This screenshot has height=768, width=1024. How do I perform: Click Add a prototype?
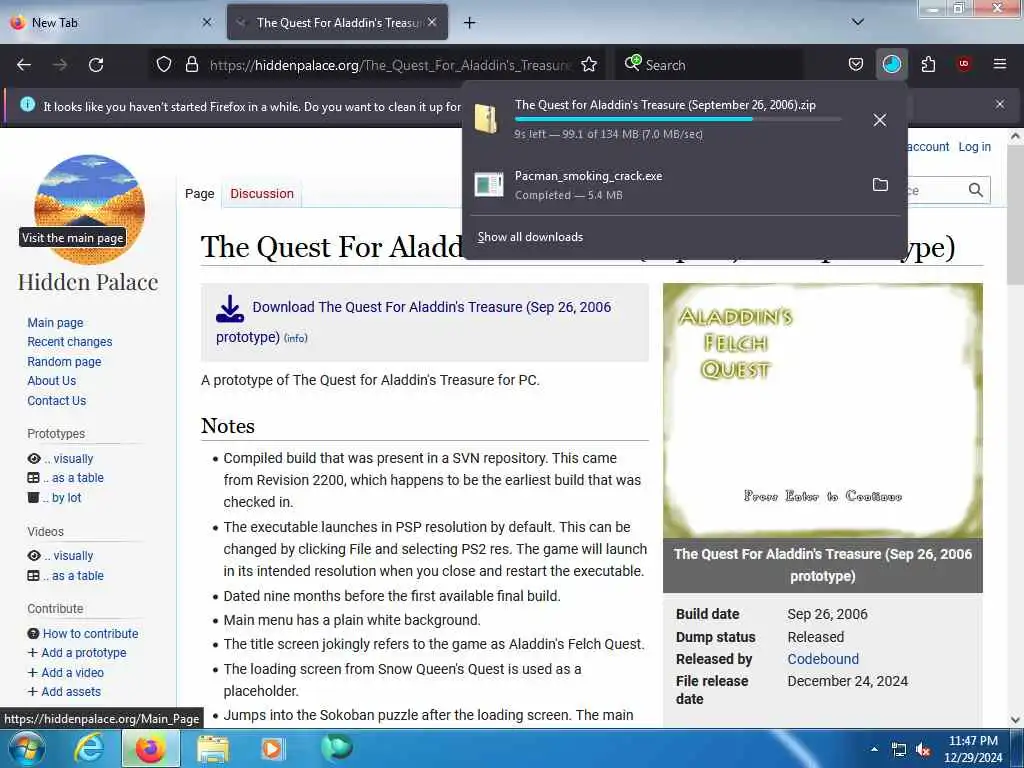(84, 652)
